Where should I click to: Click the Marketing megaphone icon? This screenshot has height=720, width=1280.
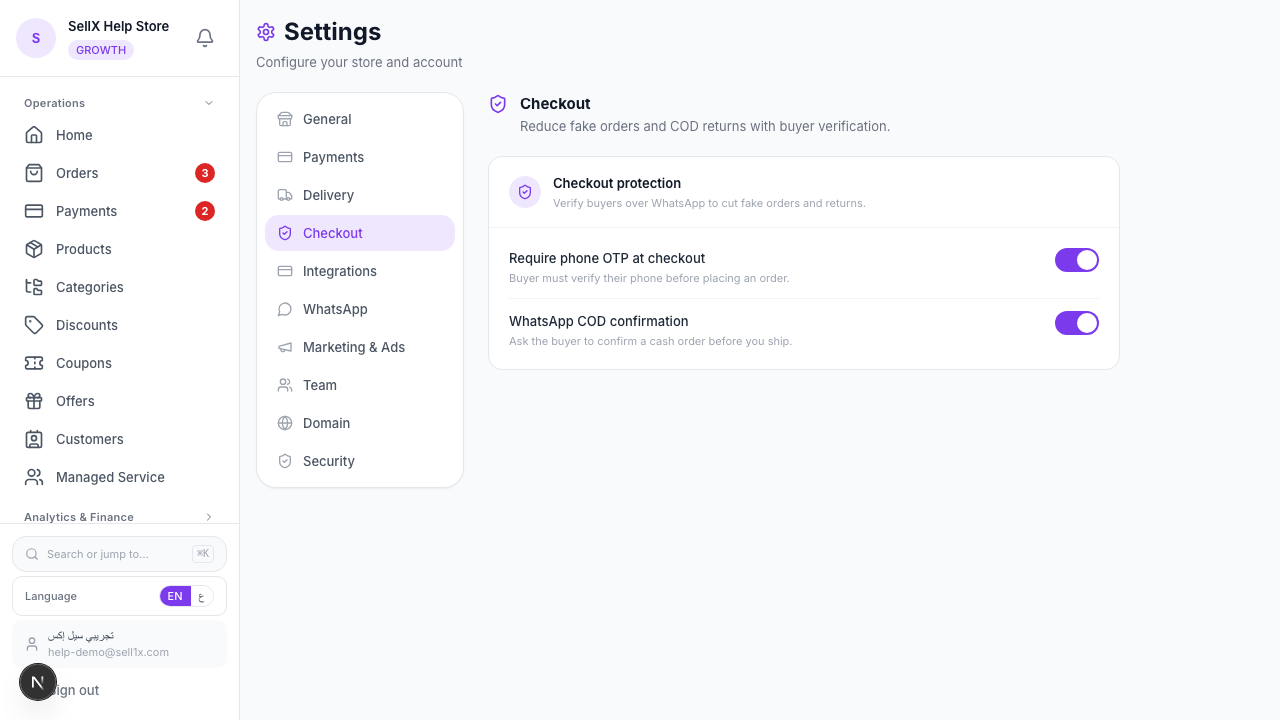click(285, 347)
